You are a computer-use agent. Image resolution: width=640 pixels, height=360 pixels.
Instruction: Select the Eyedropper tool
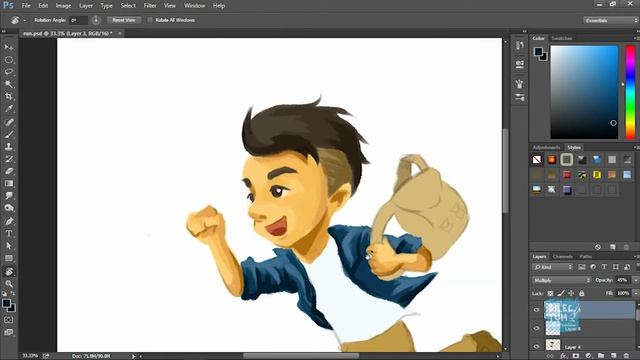[x=9, y=109]
